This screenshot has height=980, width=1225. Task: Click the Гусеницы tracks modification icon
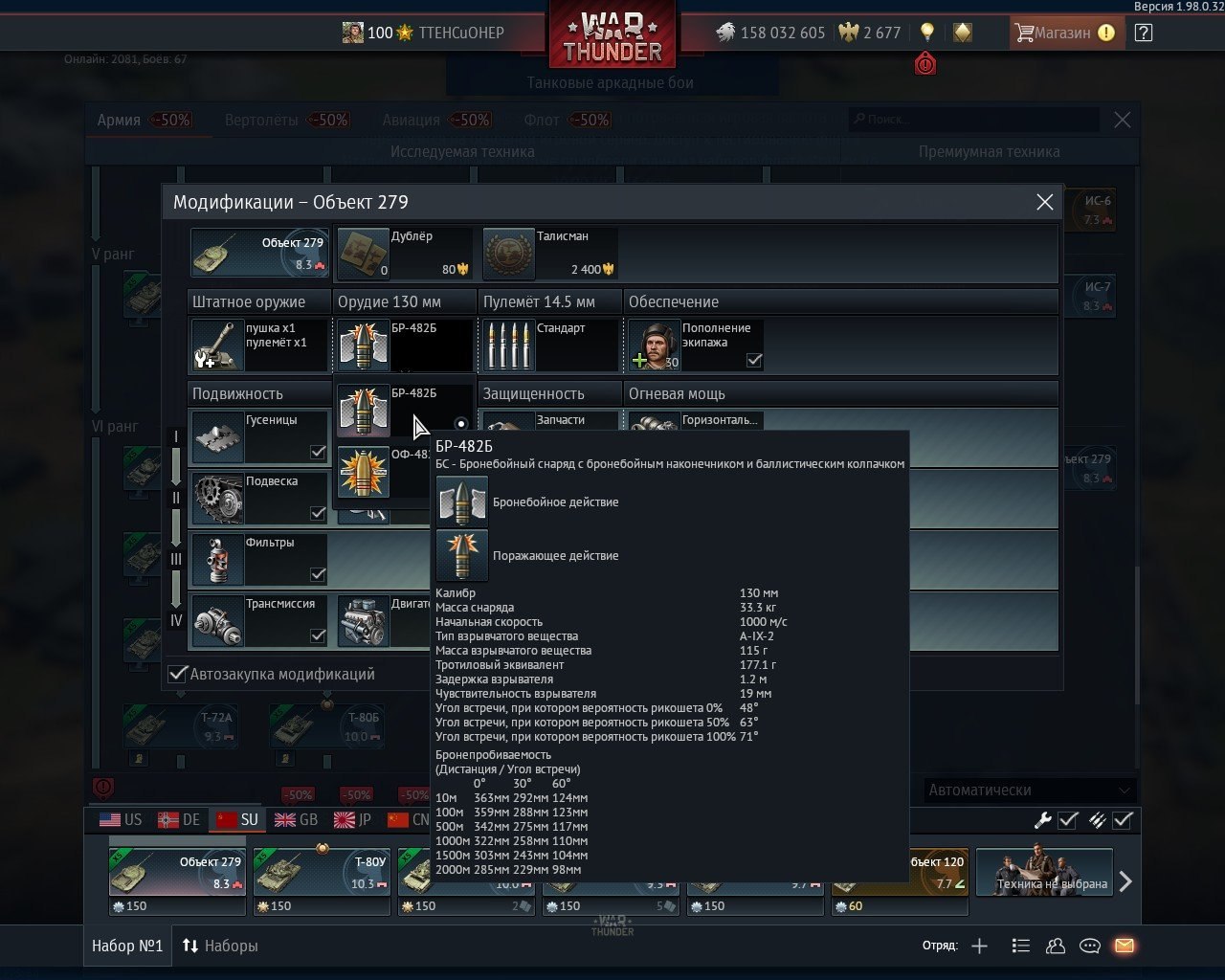point(218,436)
